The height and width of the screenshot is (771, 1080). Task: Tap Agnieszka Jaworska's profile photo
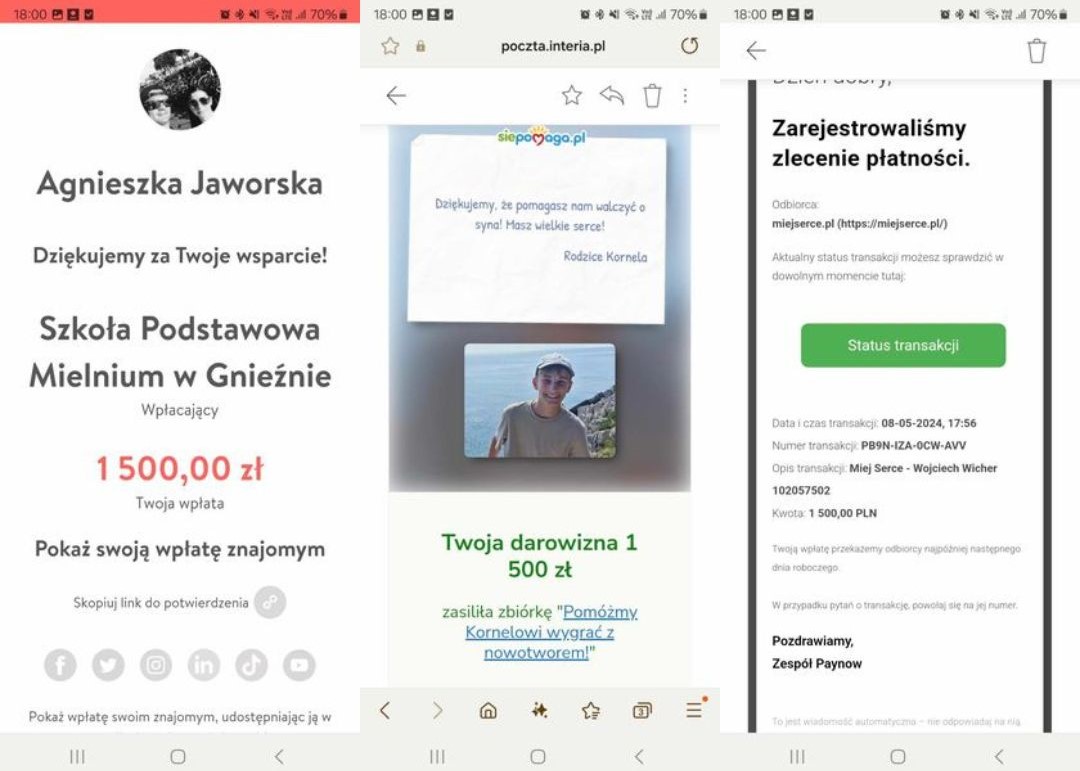[x=180, y=90]
